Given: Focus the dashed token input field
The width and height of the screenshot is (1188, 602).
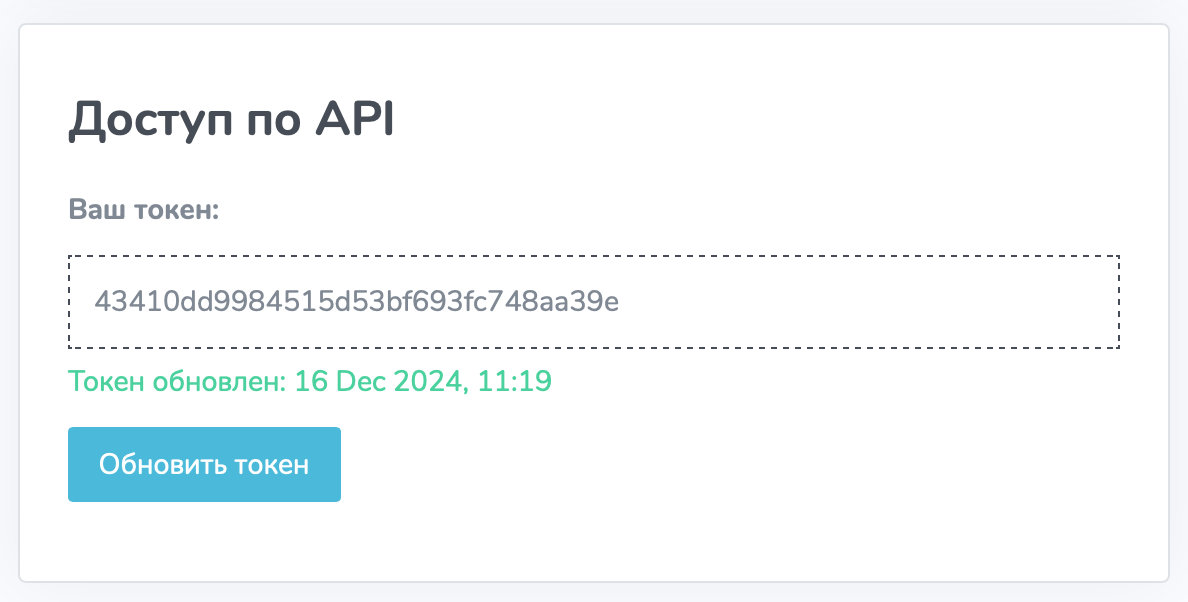Looking at the screenshot, I should (594, 301).
